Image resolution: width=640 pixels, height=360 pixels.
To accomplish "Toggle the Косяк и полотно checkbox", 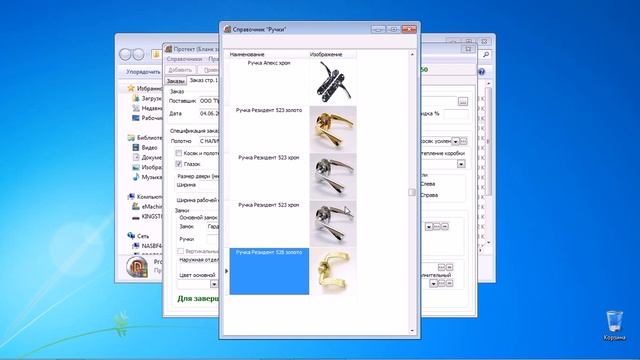I will click(179, 153).
